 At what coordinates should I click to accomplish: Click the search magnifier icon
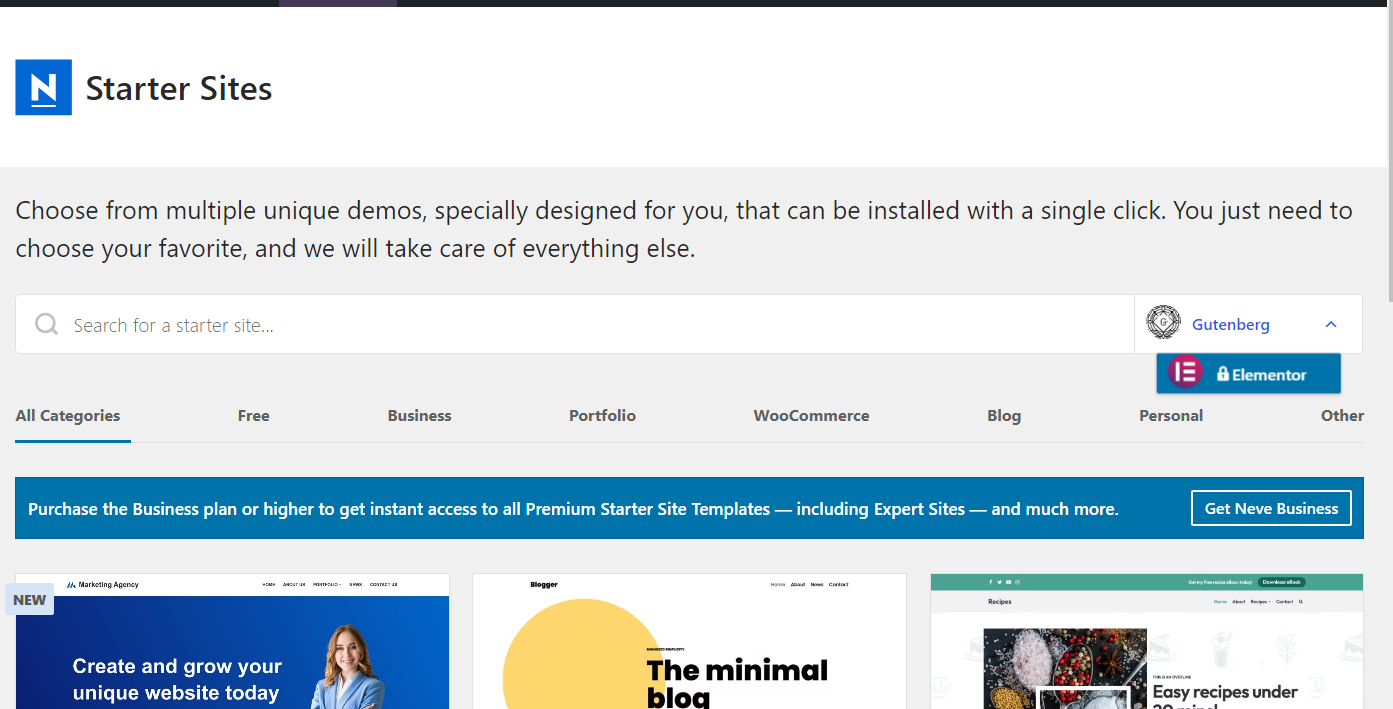tap(46, 324)
